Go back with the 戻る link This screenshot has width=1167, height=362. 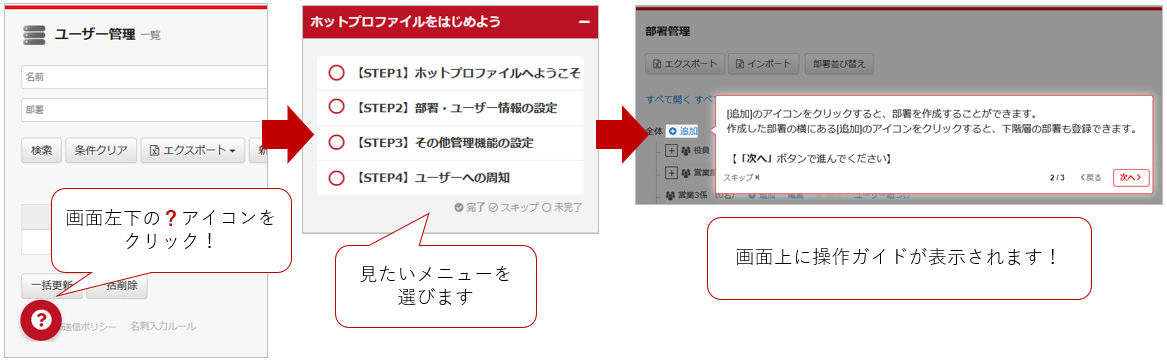click(x=1090, y=178)
